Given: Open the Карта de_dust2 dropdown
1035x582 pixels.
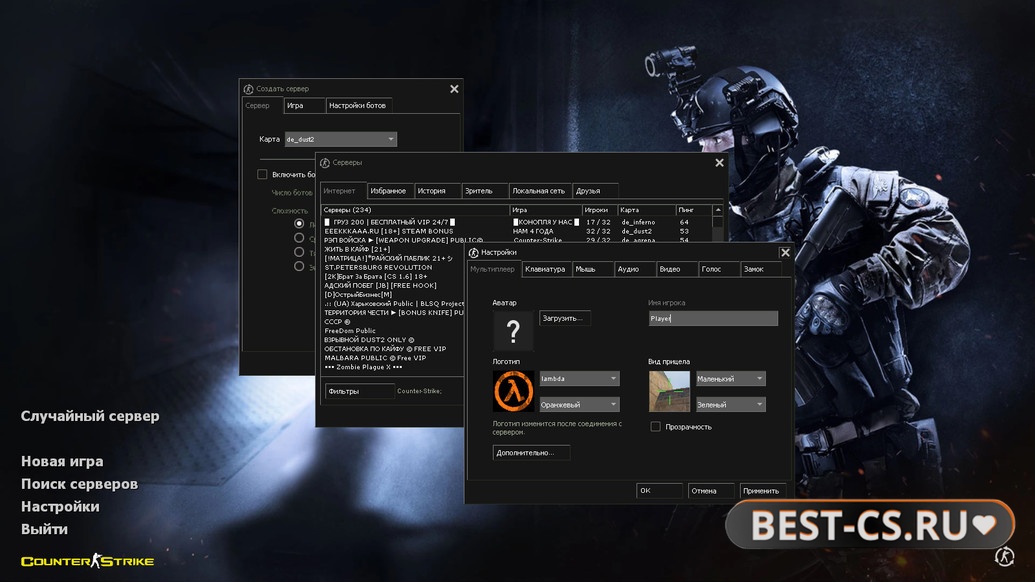Looking at the screenshot, I should [341, 139].
